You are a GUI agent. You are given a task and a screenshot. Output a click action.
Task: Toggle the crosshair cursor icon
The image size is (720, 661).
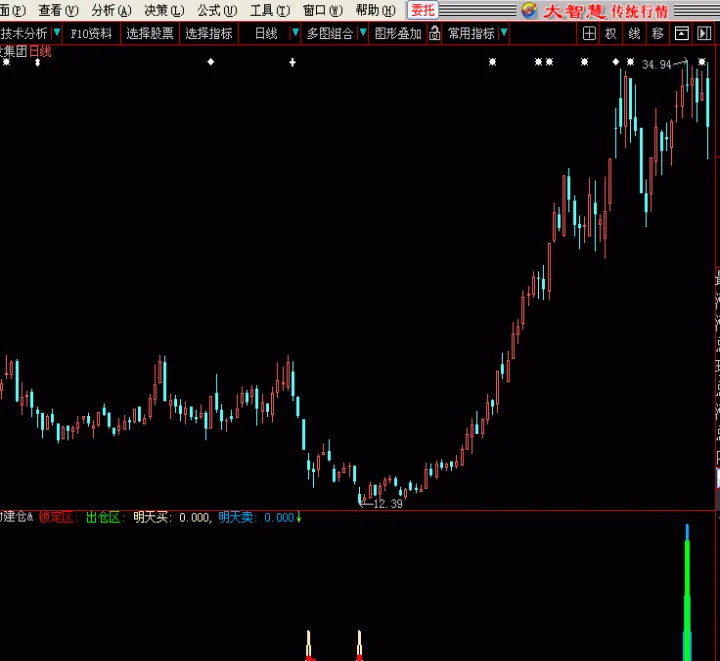coord(589,34)
